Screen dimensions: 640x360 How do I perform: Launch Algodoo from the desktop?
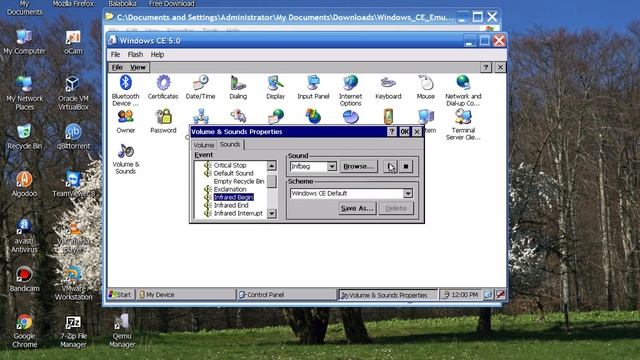[x=24, y=184]
